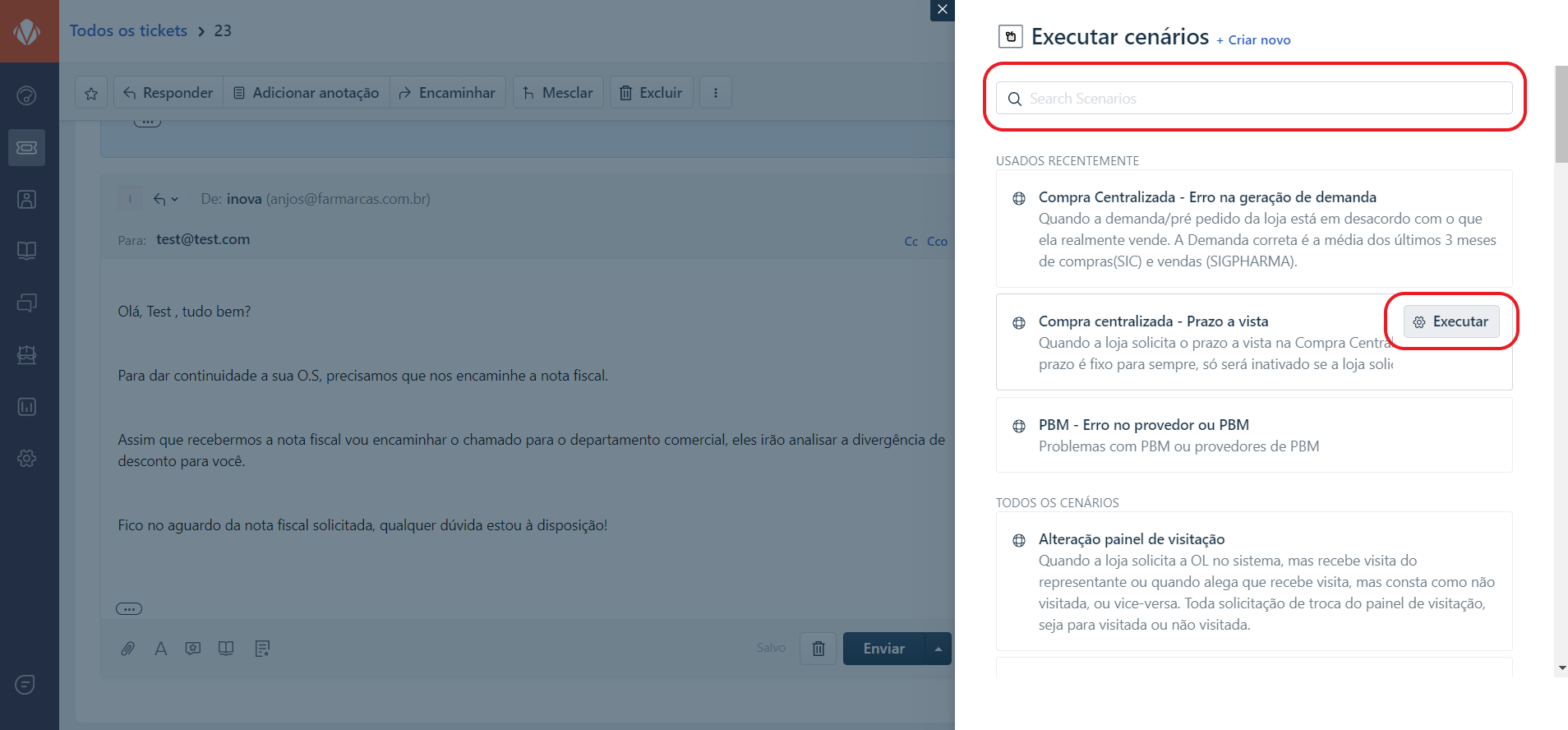The height and width of the screenshot is (730, 1568).
Task: Expand the Enviar button dropdown arrow
Action: click(938, 649)
